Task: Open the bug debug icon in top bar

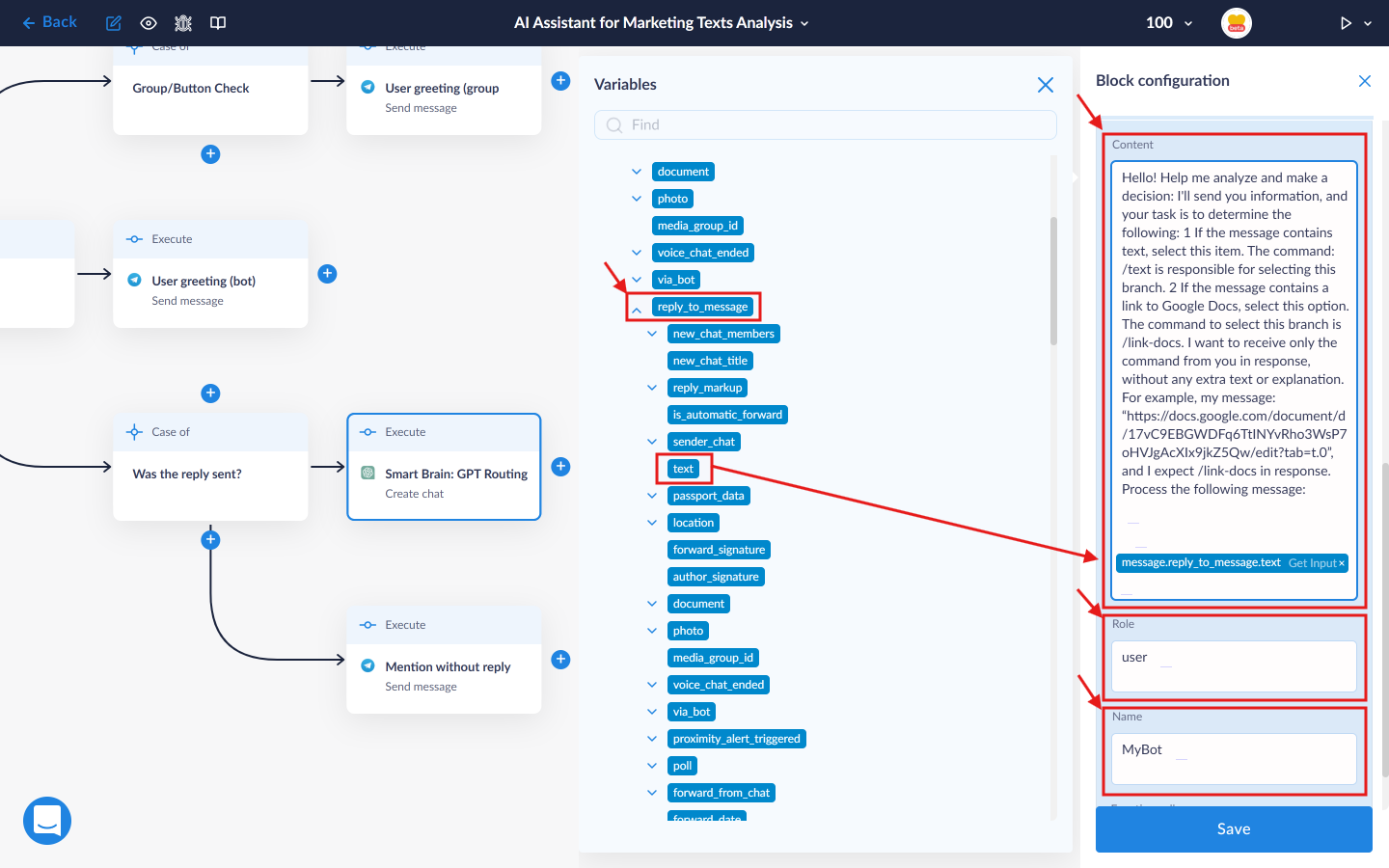Action: tap(183, 23)
